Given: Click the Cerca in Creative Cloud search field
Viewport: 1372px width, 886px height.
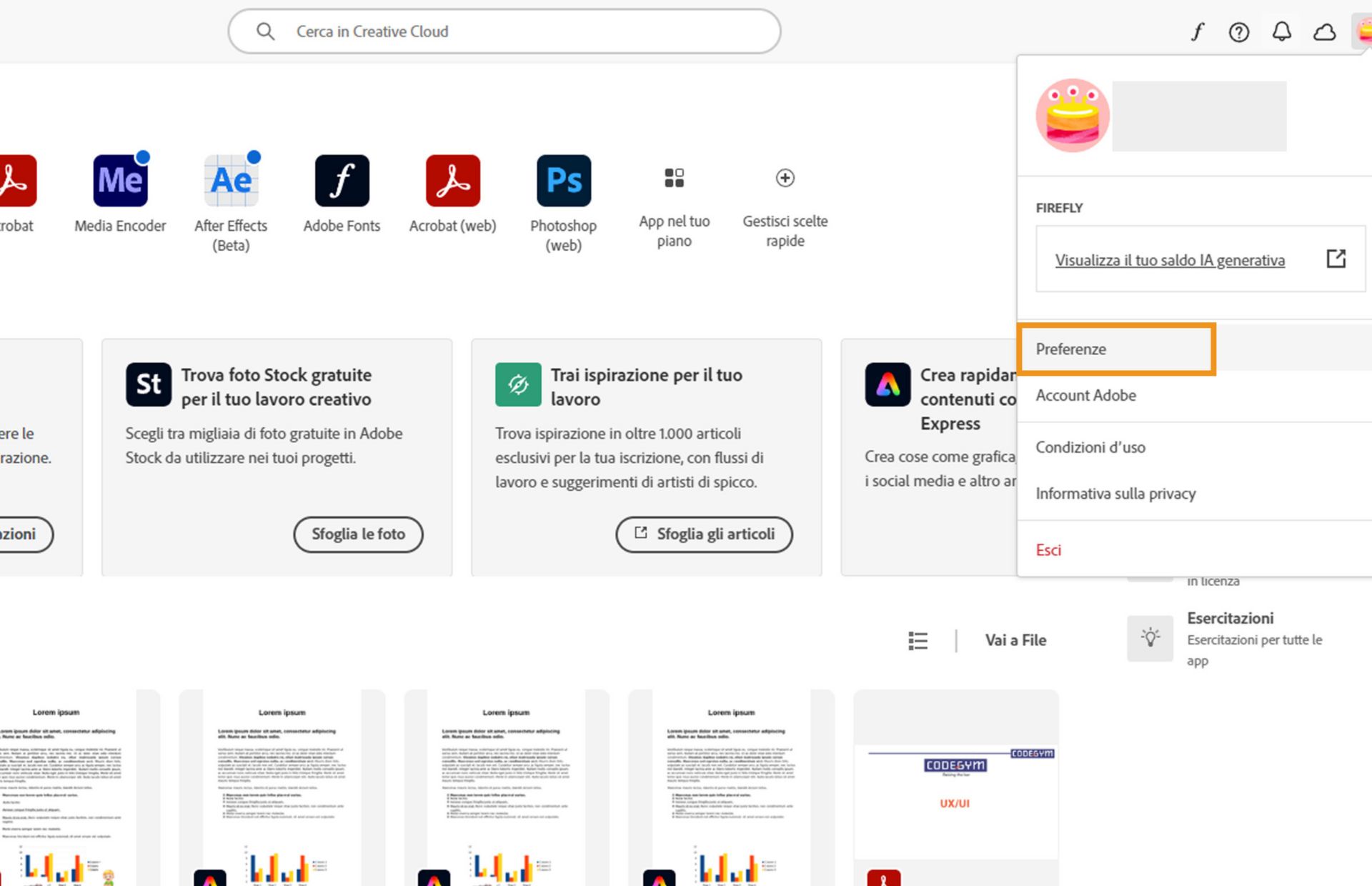Looking at the screenshot, I should [x=504, y=31].
